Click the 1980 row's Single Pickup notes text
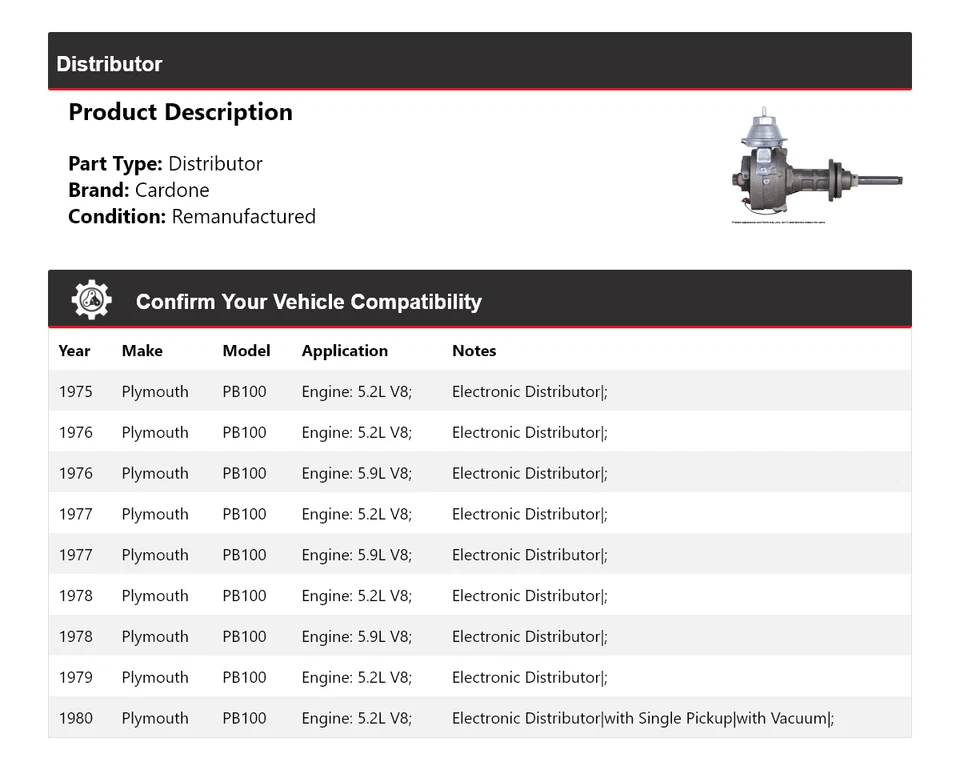This screenshot has height=770, width=960. click(668, 718)
